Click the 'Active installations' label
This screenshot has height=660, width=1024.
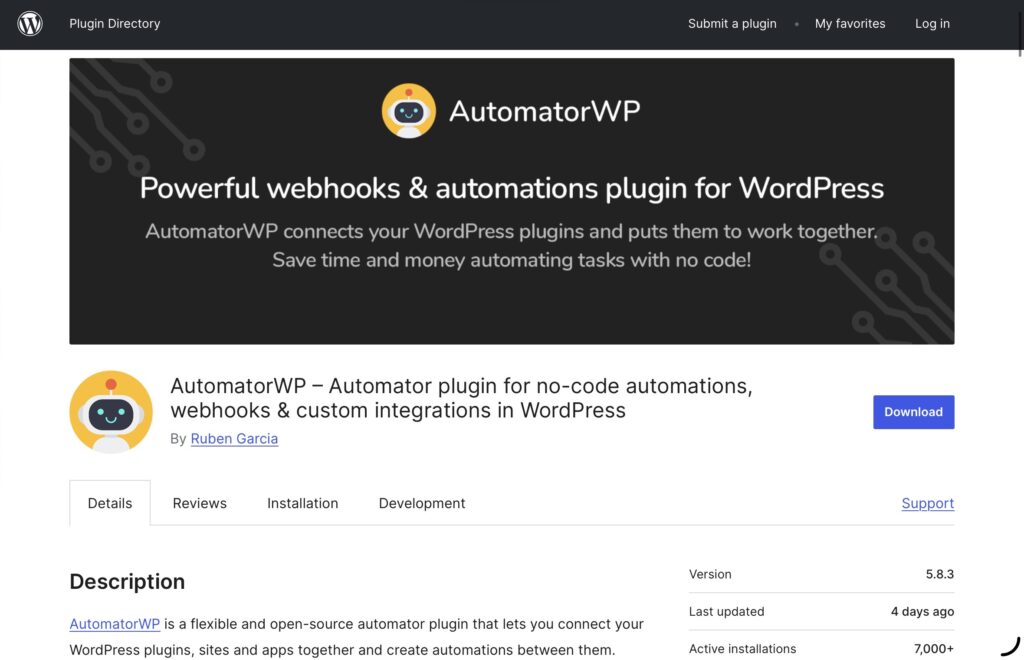coord(743,649)
